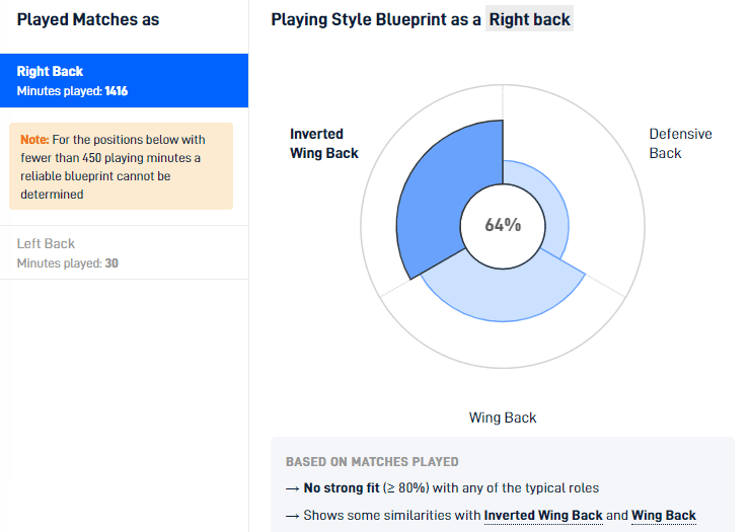Click the Defensive Back chart label
This screenshot has width=750, height=532.
point(680,143)
